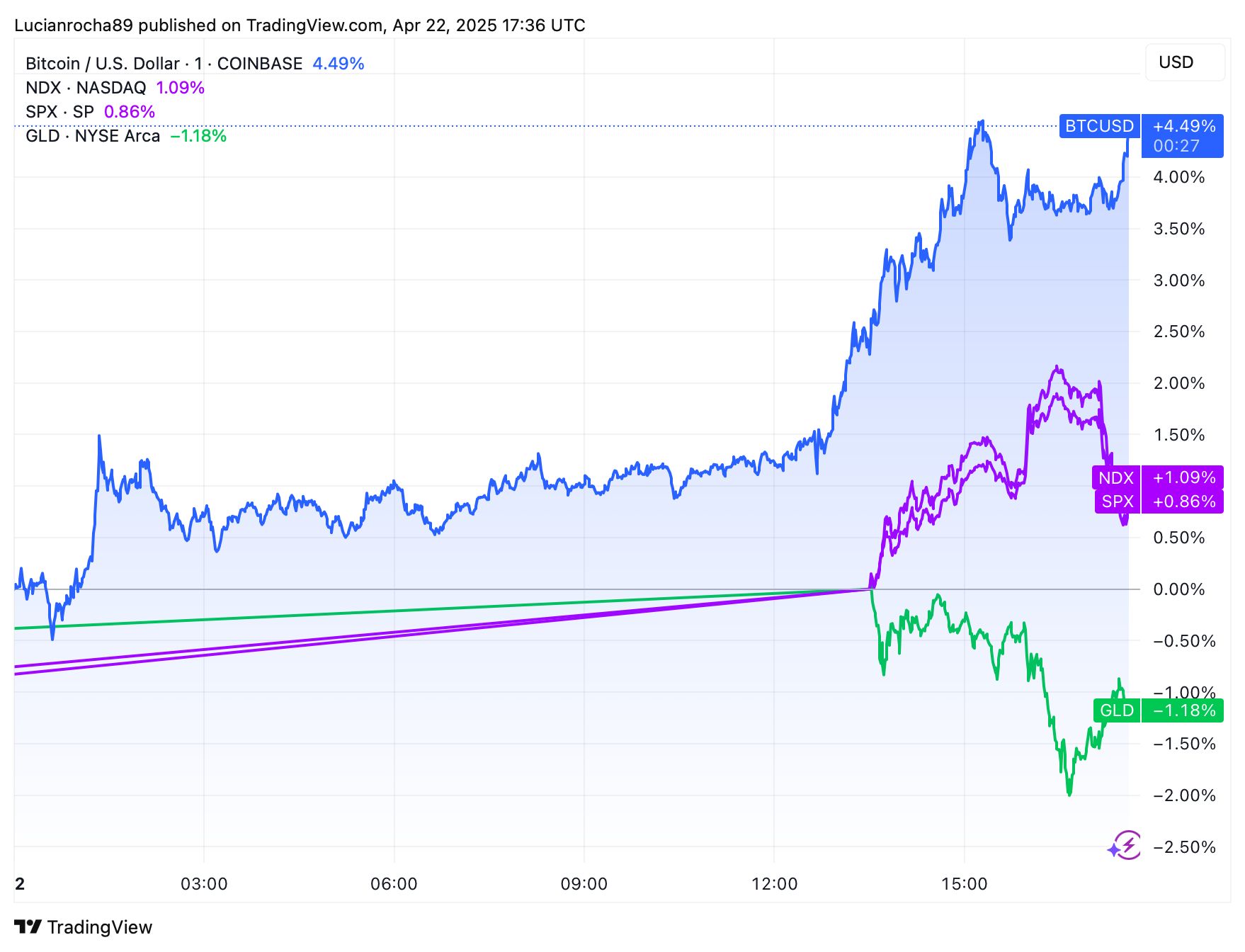Image resolution: width=1245 pixels, height=952 pixels.
Task: Click the 12:00 time axis label
Action: tap(774, 884)
